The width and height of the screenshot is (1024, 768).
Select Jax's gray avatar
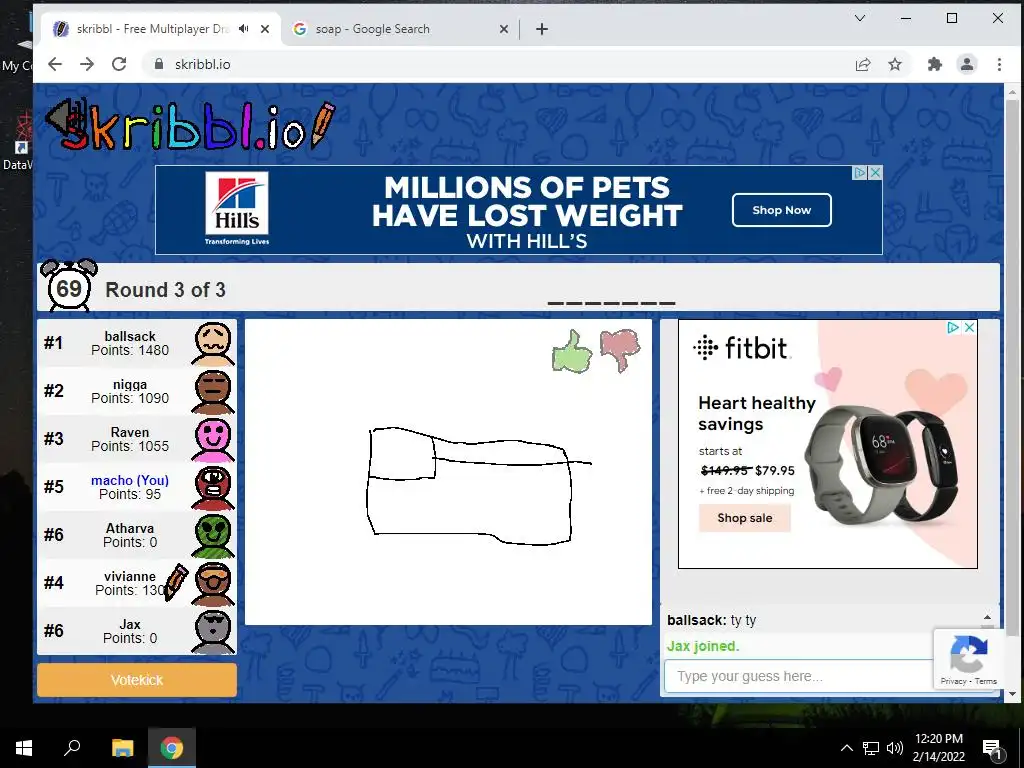point(213,631)
